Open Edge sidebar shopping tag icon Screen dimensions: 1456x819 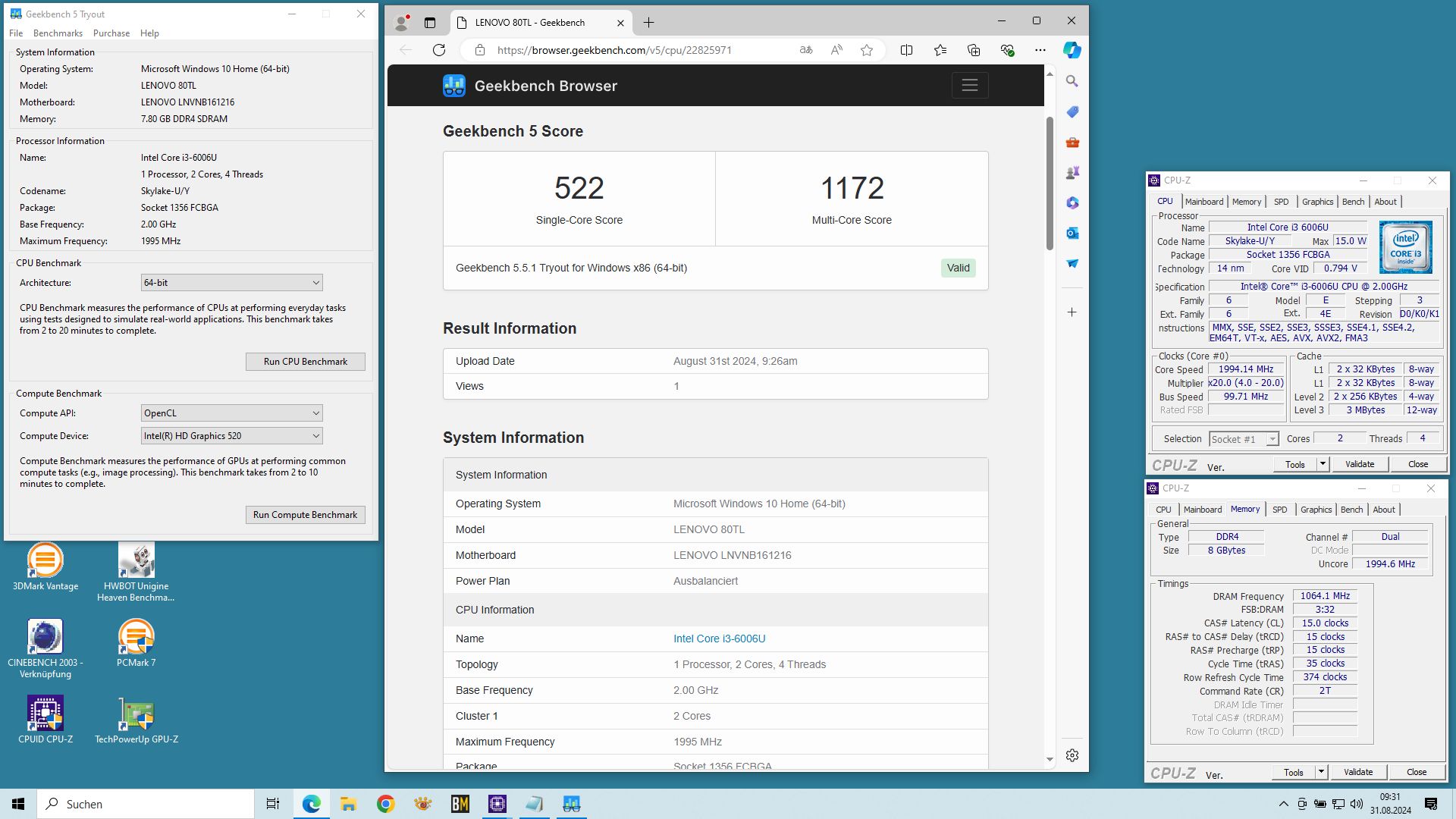click(1072, 111)
